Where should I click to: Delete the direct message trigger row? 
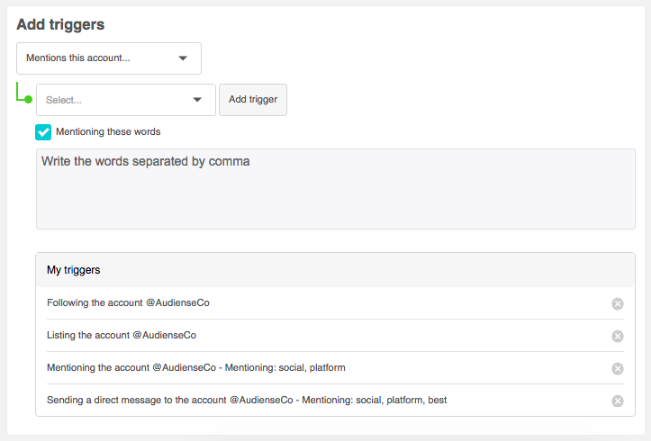[x=617, y=401]
